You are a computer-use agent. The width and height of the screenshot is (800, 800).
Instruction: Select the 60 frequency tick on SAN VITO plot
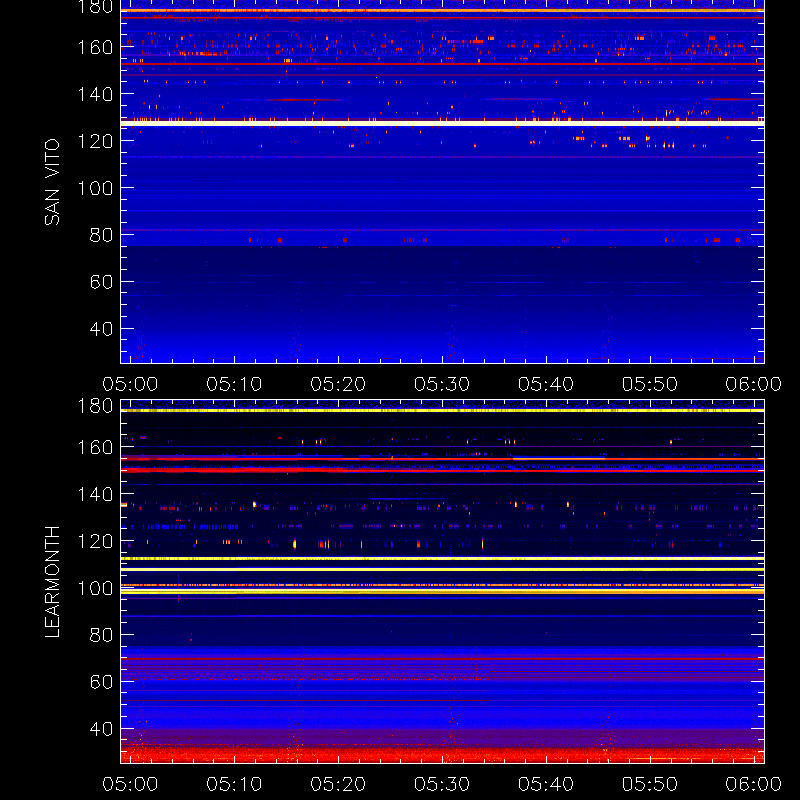tap(101, 282)
